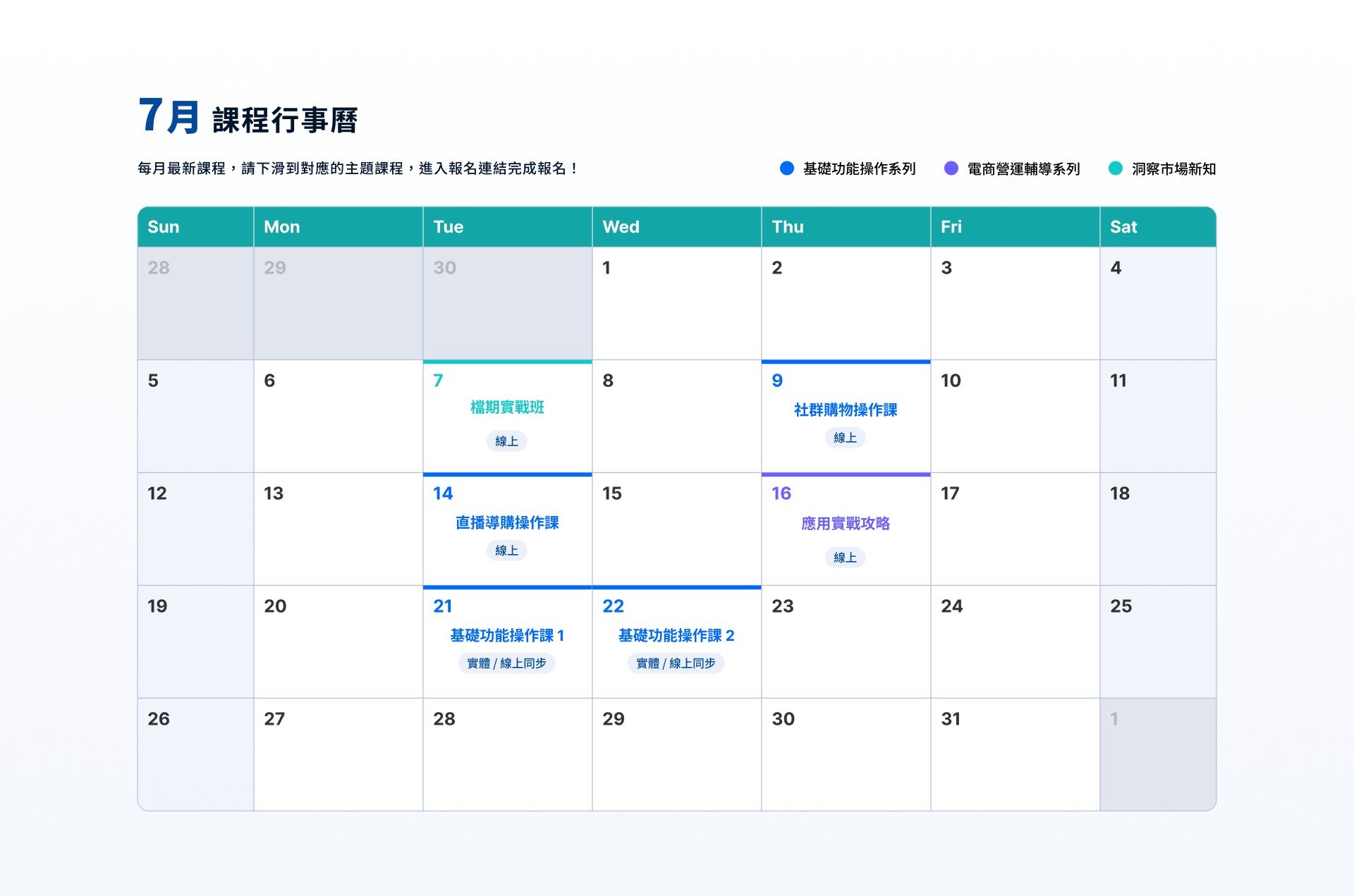Screen dimensions: 1354x896
Task: Select the July 17 date cell
Action: coord(1015,529)
